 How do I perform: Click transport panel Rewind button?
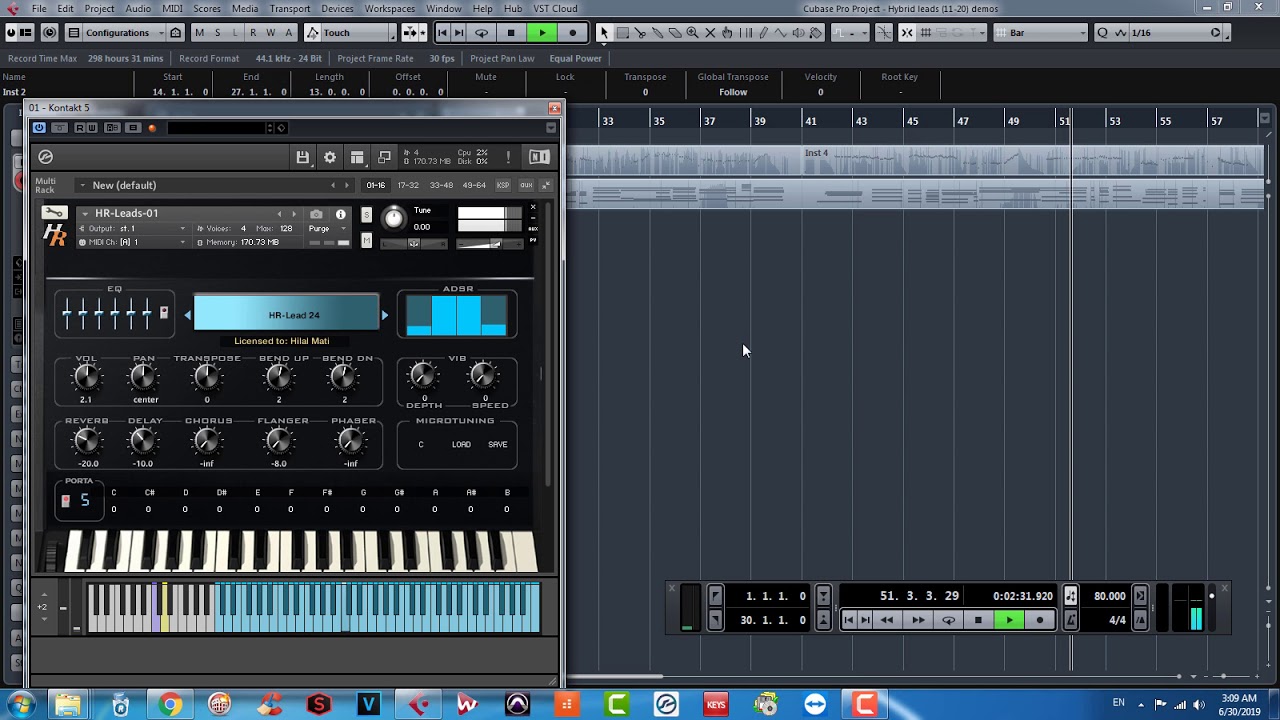pyautogui.click(x=887, y=620)
